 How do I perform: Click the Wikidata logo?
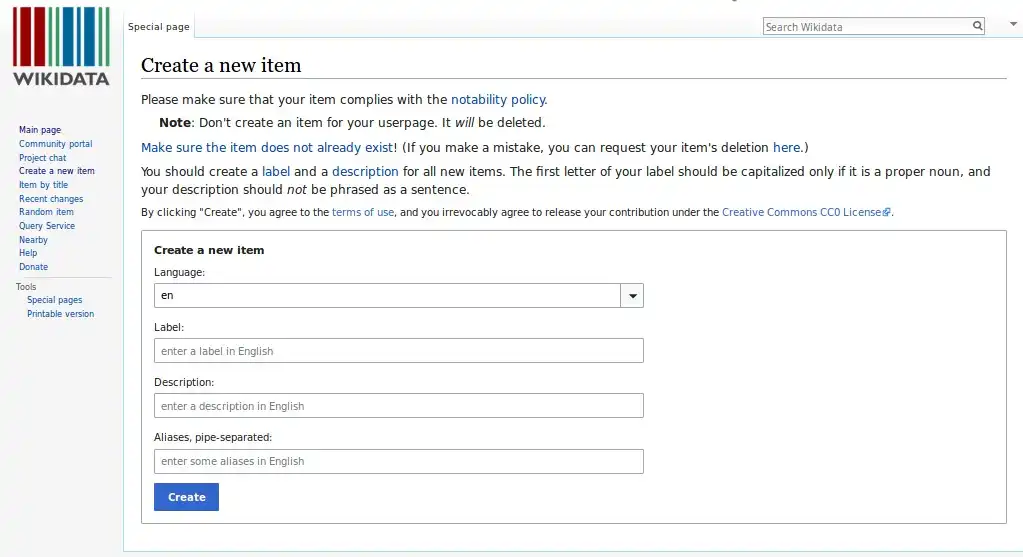61,46
